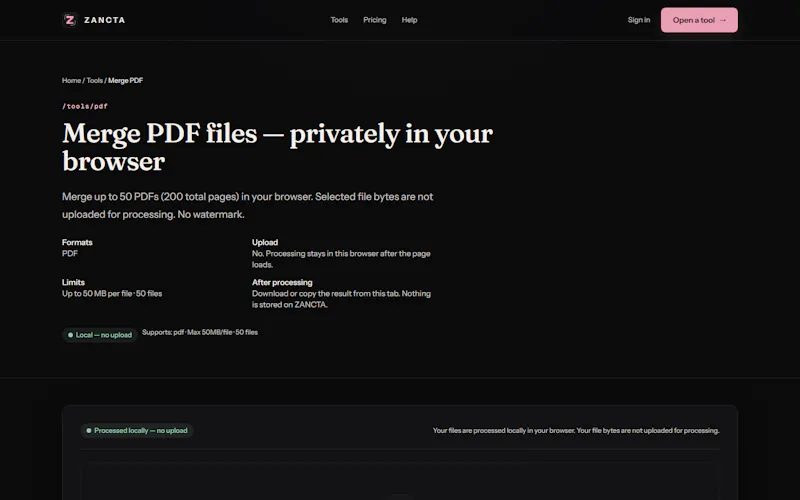
Task: Click the Sign in link
Action: 639,20
